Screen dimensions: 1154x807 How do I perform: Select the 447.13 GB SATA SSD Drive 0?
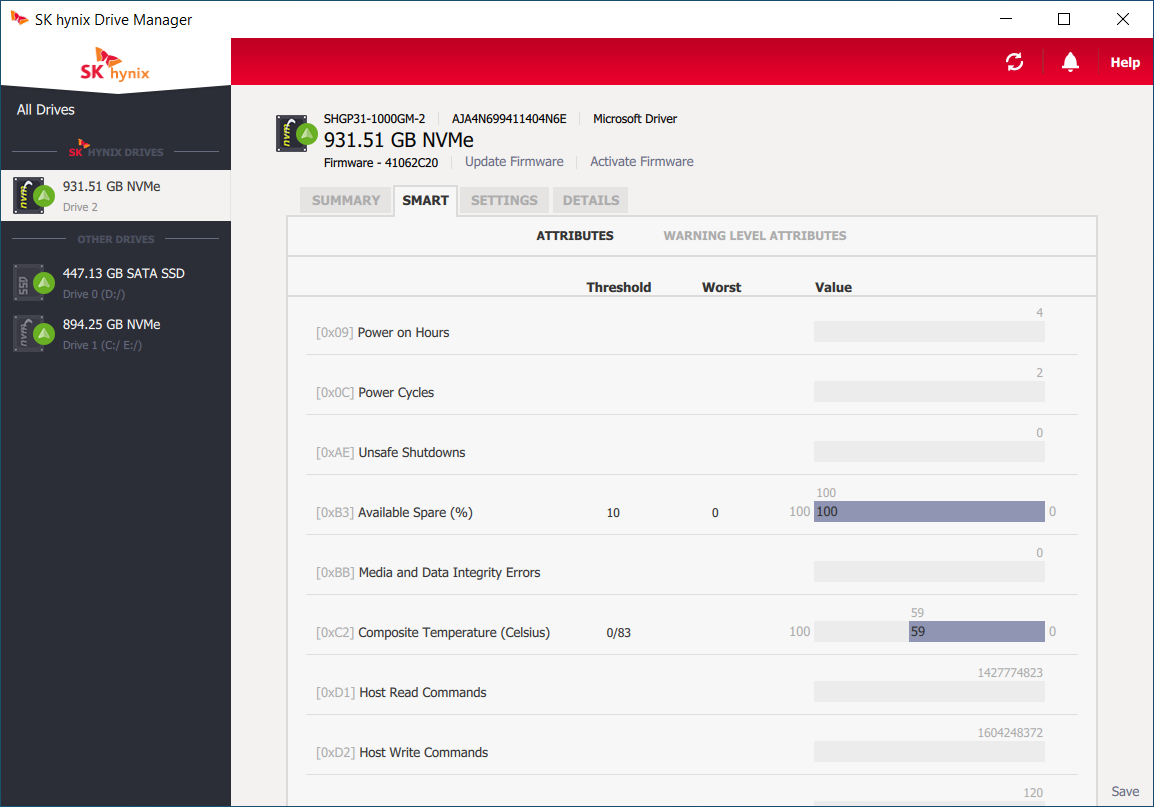click(116, 282)
